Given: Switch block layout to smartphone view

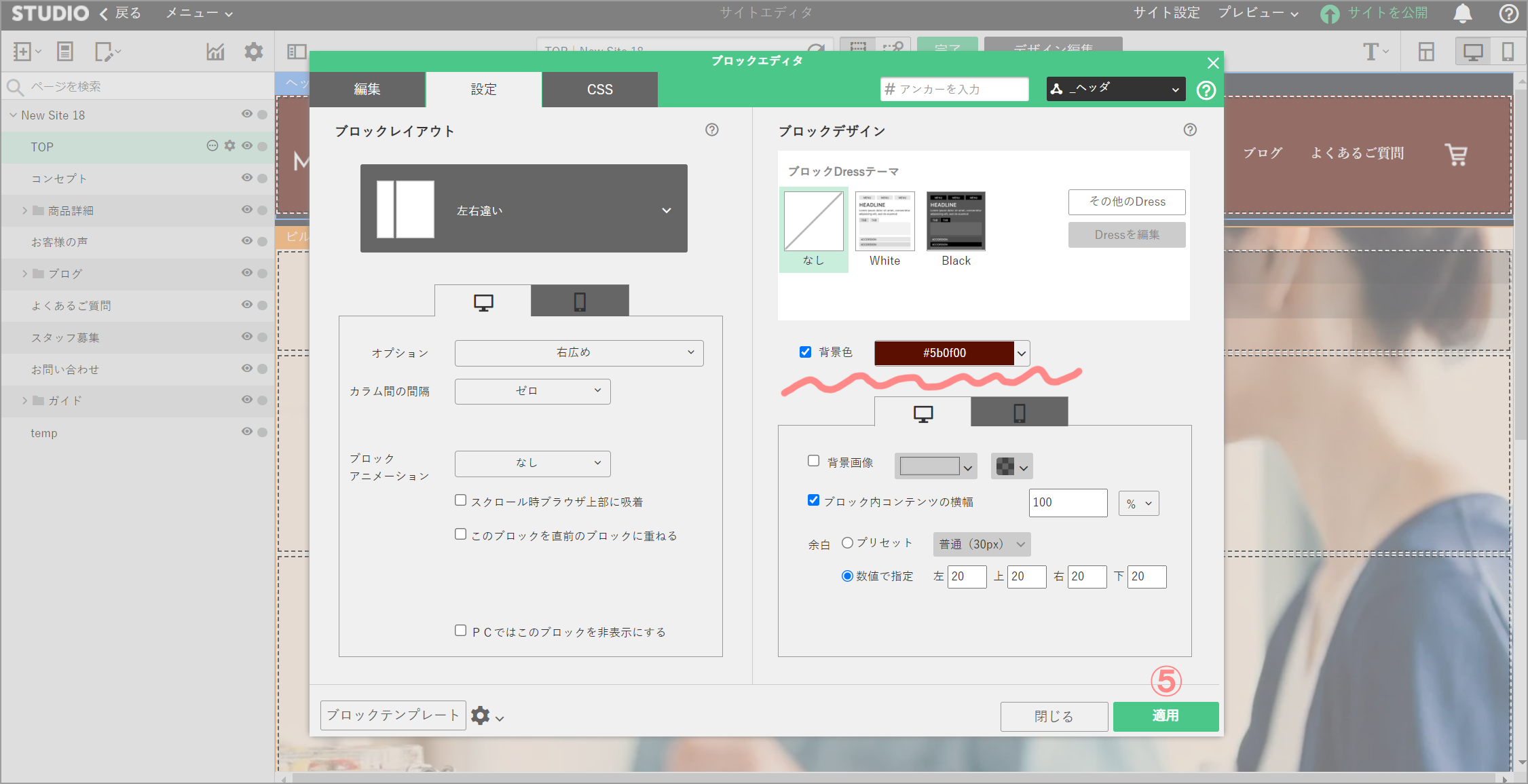Looking at the screenshot, I should (x=579, y=301).
